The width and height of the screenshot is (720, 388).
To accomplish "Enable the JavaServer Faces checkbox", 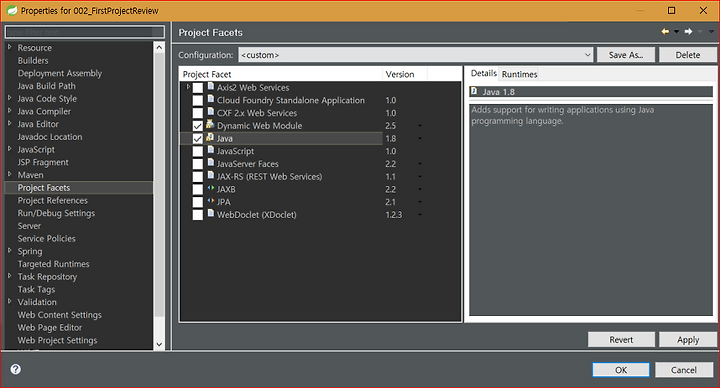I will point(198,164).
